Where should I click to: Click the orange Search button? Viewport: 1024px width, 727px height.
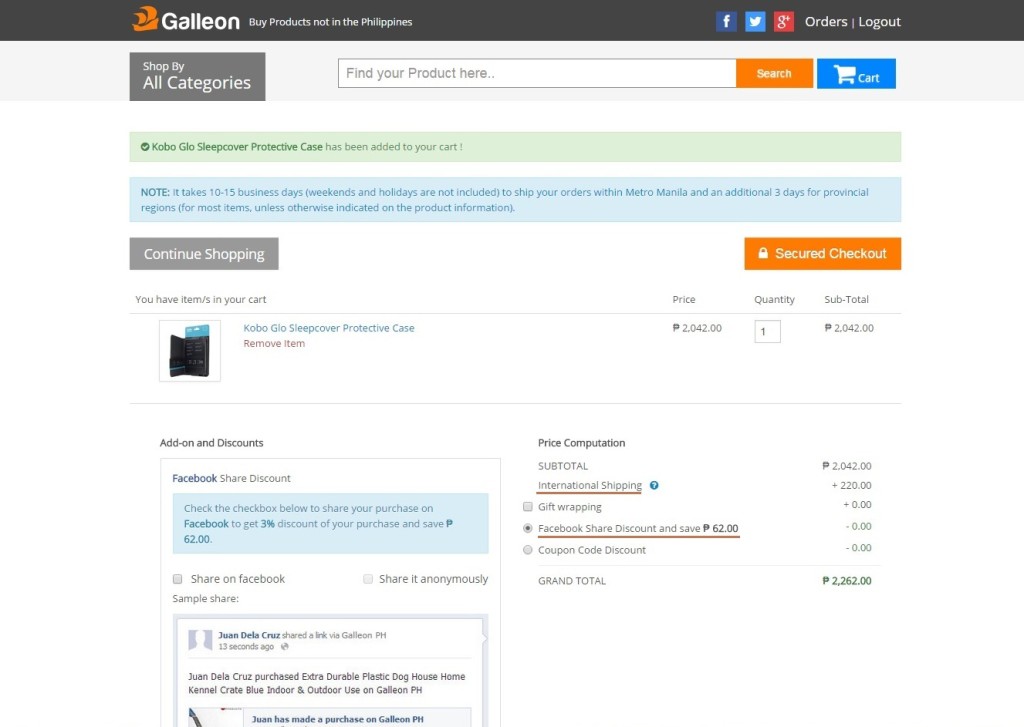click(x=774, y=73)
